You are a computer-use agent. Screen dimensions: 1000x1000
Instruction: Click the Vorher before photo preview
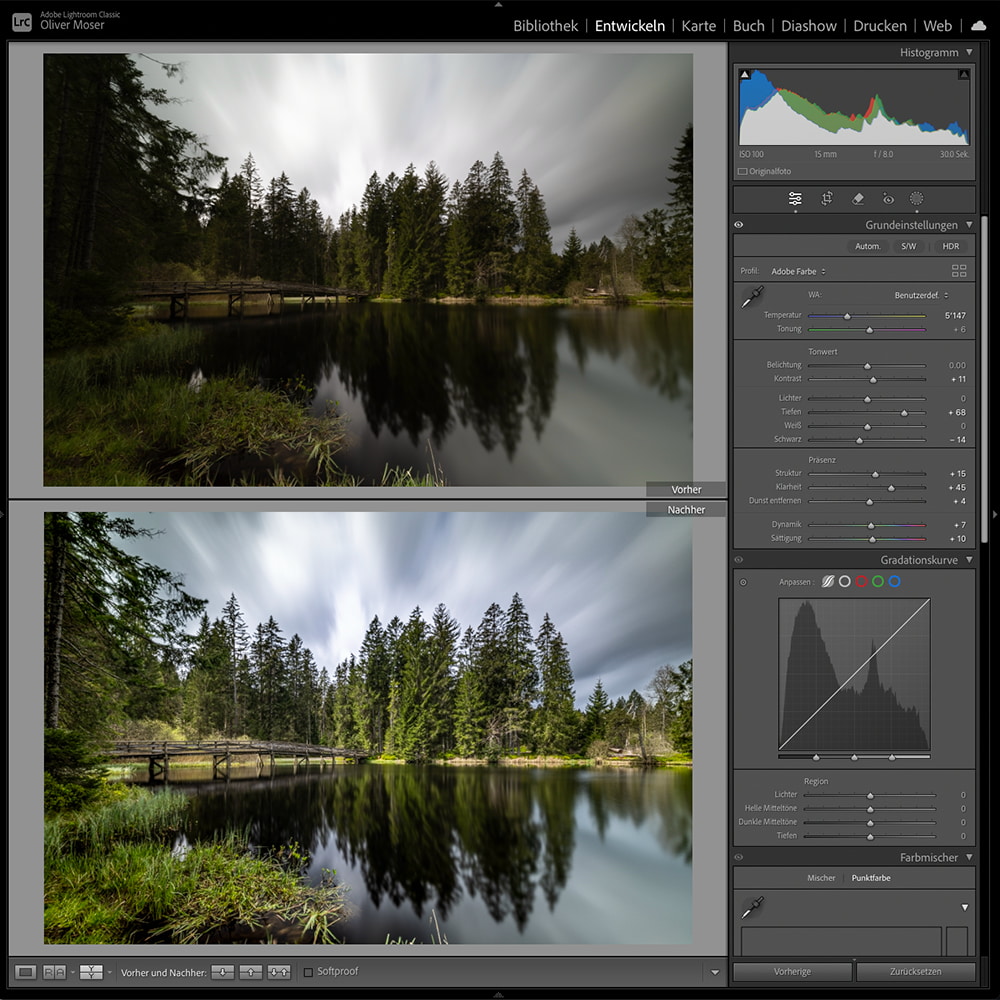pyautogui.click(x=368, y=270)
